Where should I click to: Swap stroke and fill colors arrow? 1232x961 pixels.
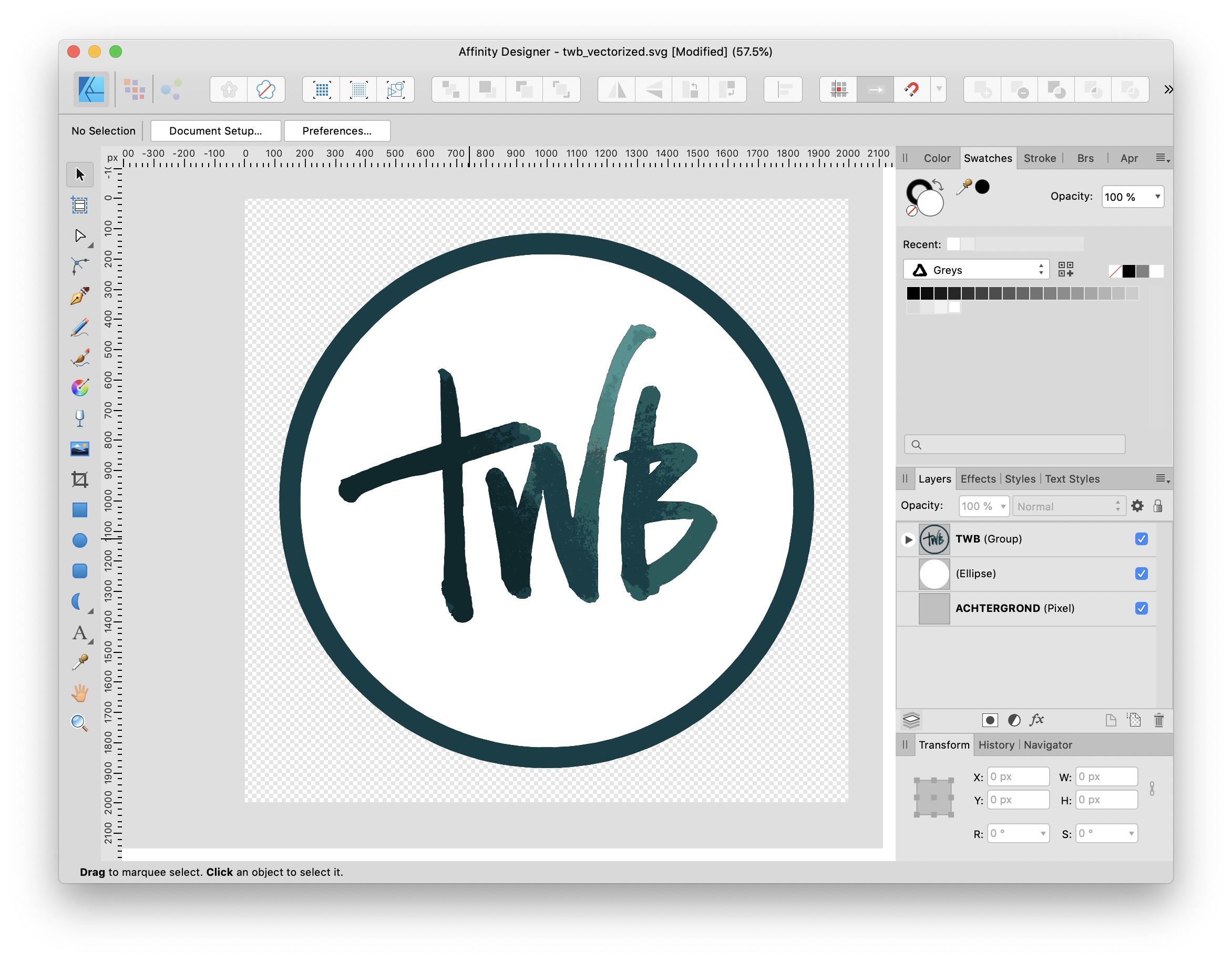tap(938, 184)
